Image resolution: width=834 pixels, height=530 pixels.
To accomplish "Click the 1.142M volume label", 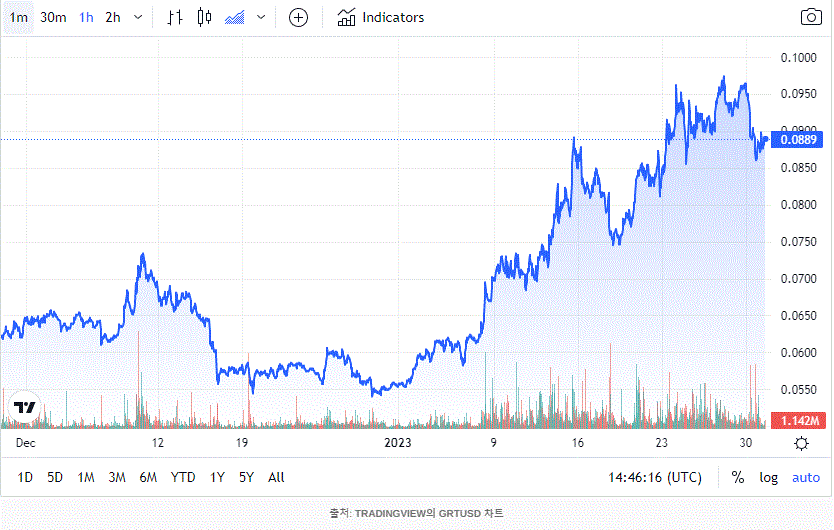I will (798, 421).
